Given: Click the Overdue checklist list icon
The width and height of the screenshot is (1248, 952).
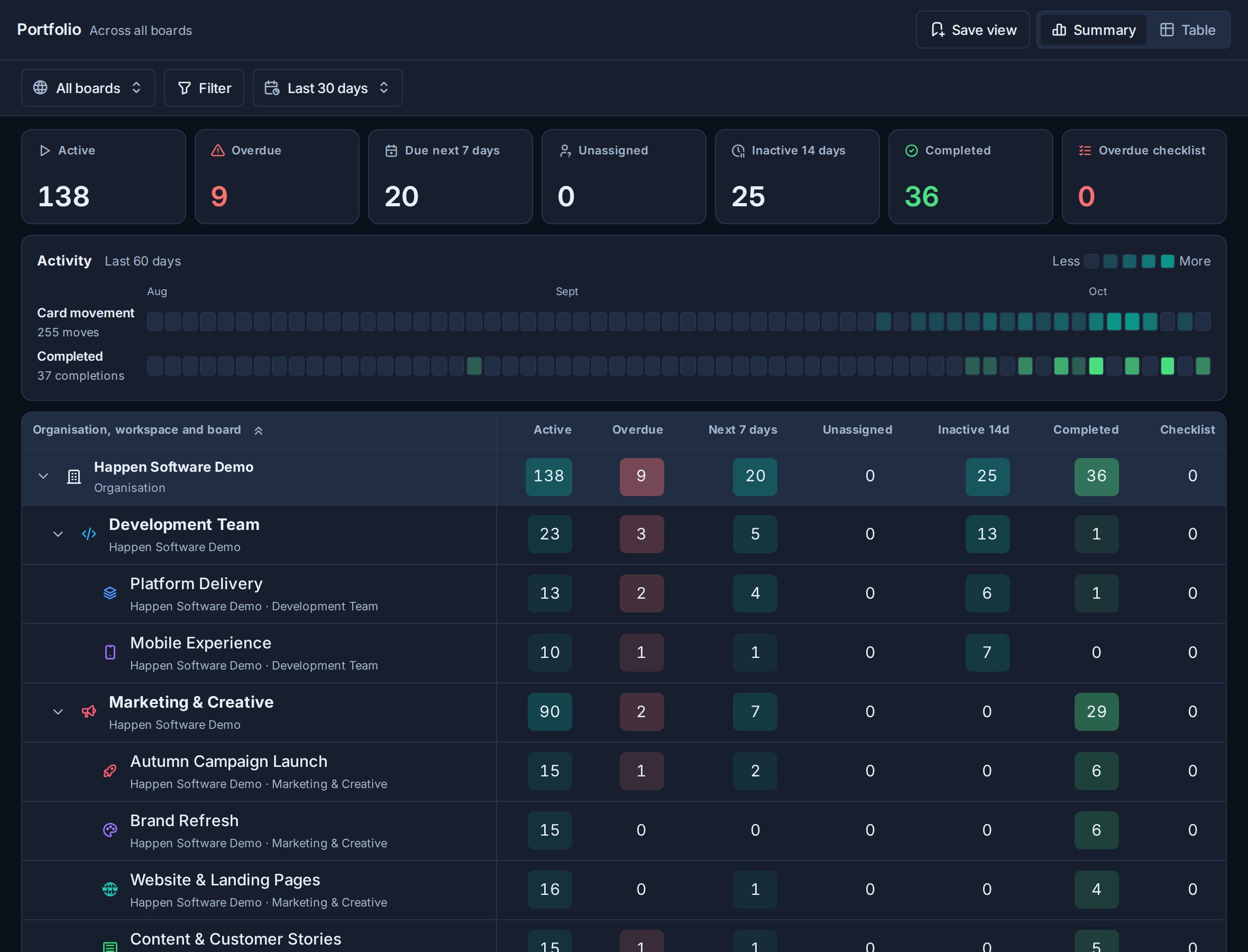Looking at the screenshot, I should click(1084, 150).
